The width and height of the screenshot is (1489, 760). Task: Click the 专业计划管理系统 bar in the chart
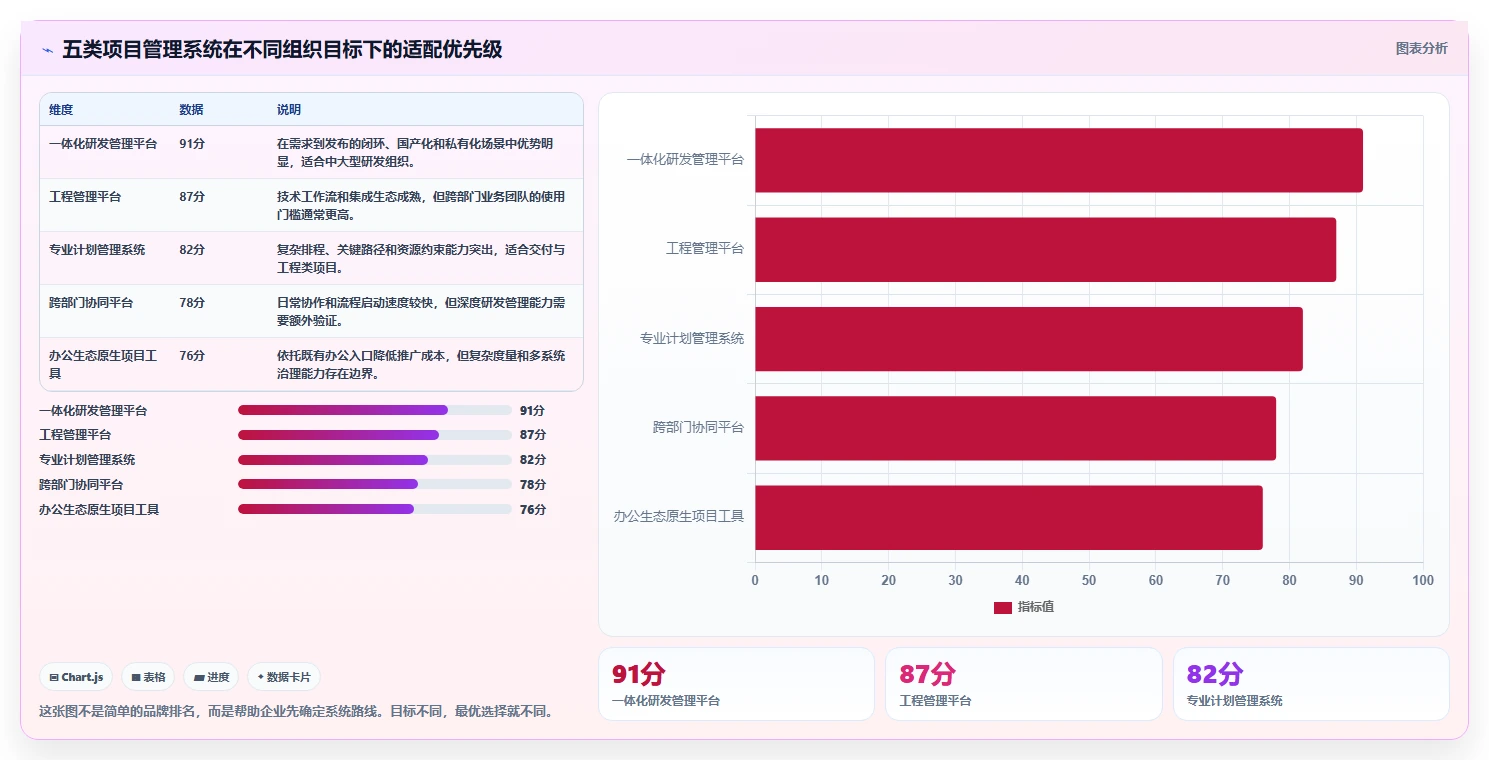(x=1029, y=339)
